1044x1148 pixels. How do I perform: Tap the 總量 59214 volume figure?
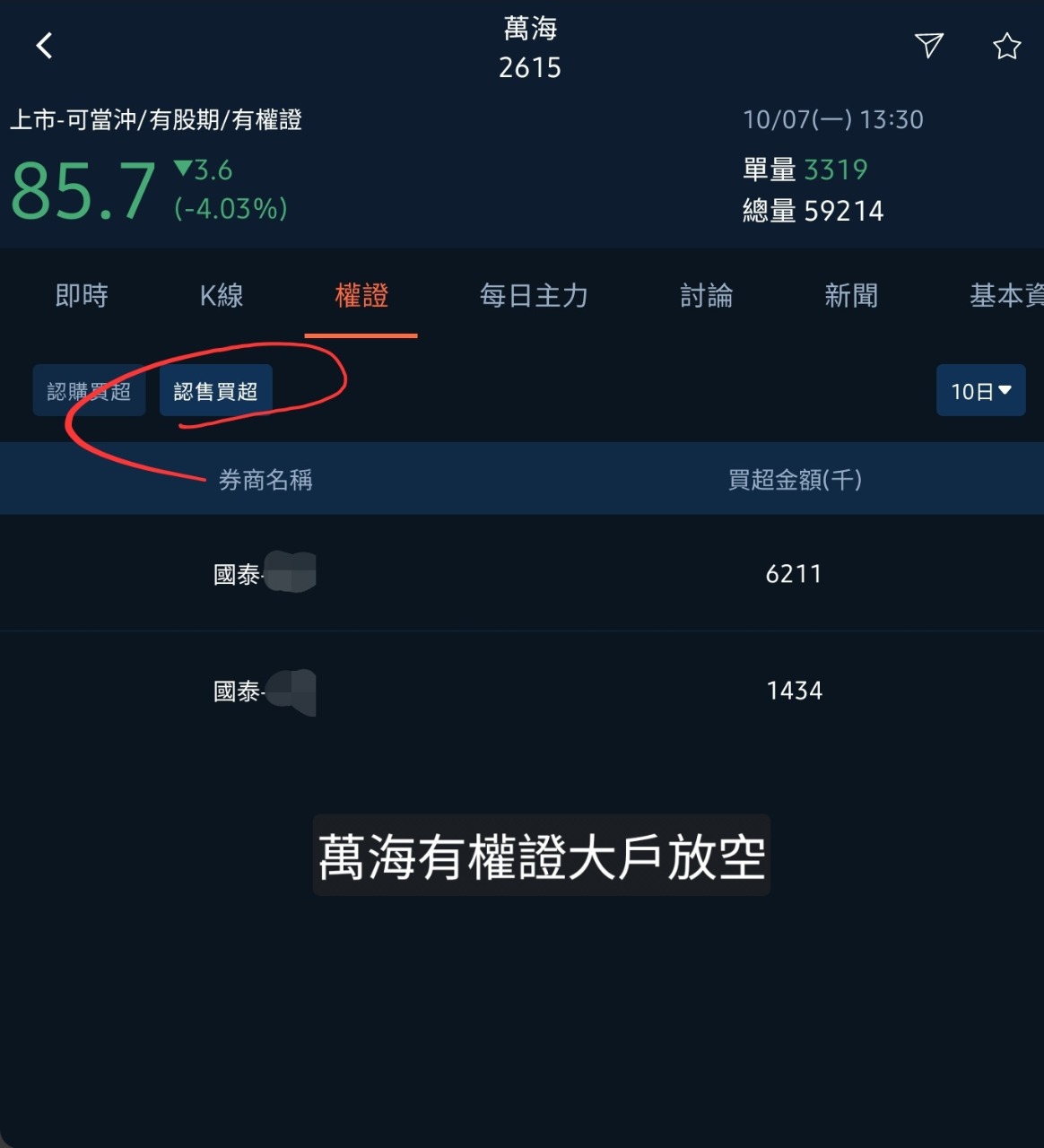pos(813,211)
